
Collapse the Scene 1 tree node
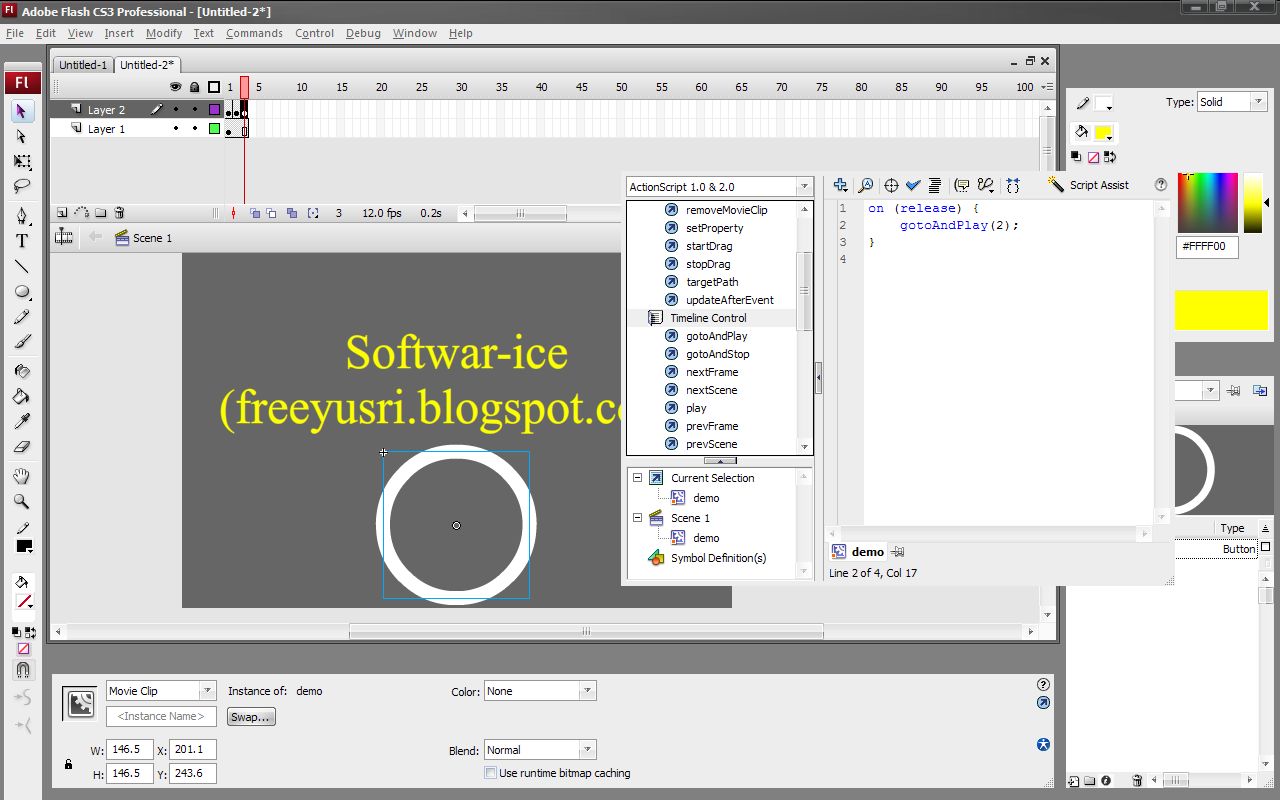pos(636,518)
